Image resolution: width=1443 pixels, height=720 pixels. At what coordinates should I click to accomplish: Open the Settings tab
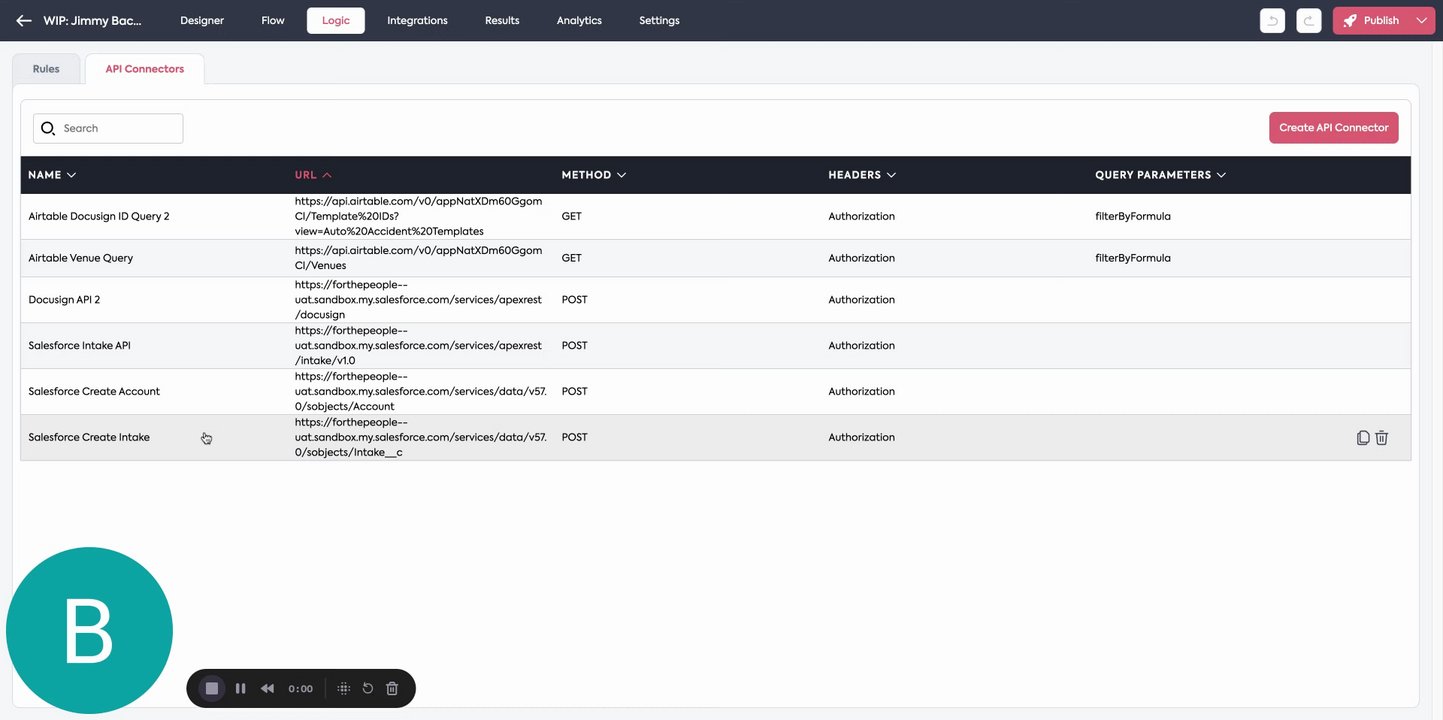[659, 20]
